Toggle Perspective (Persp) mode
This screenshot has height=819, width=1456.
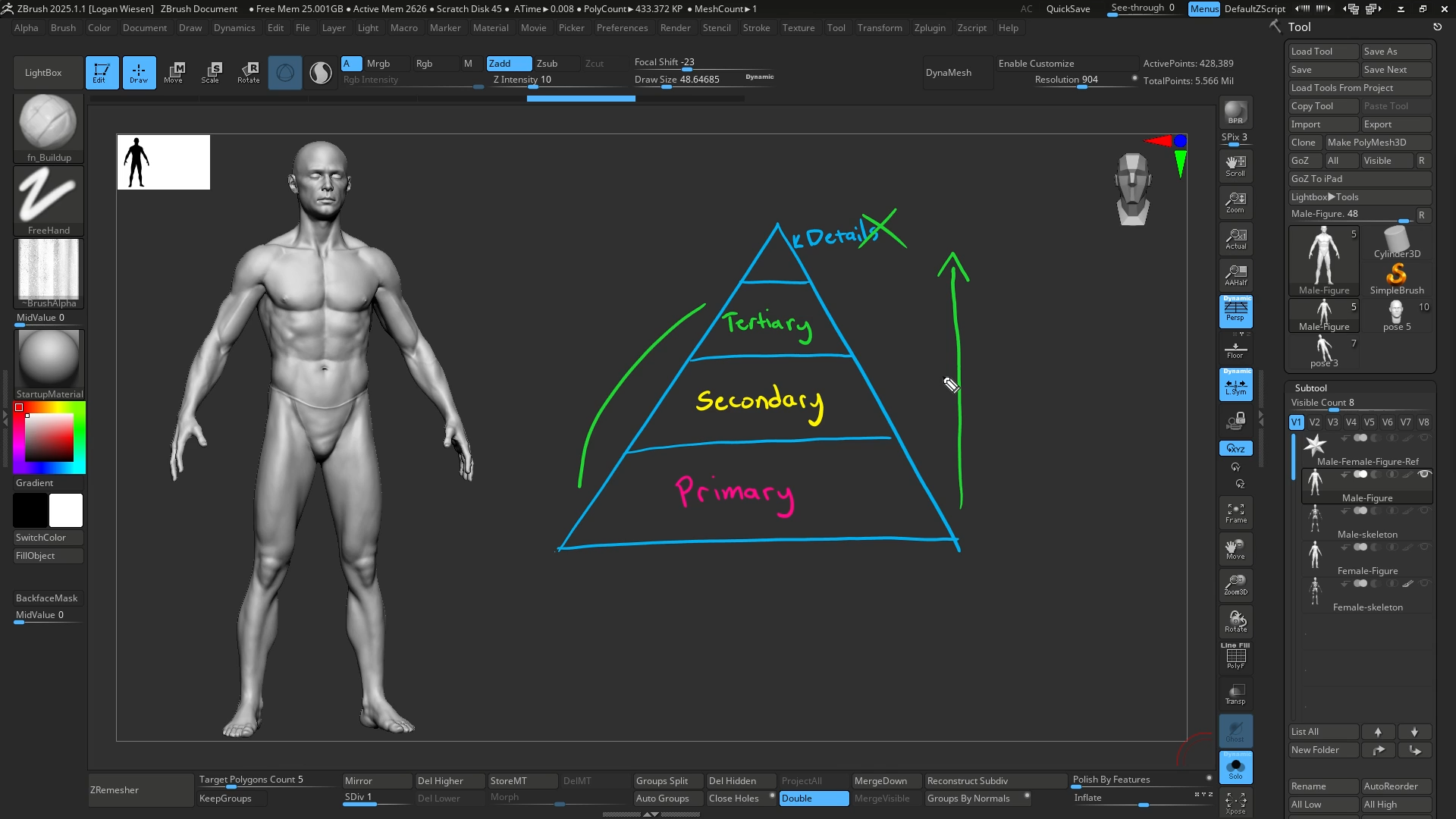pos(1235,311)
